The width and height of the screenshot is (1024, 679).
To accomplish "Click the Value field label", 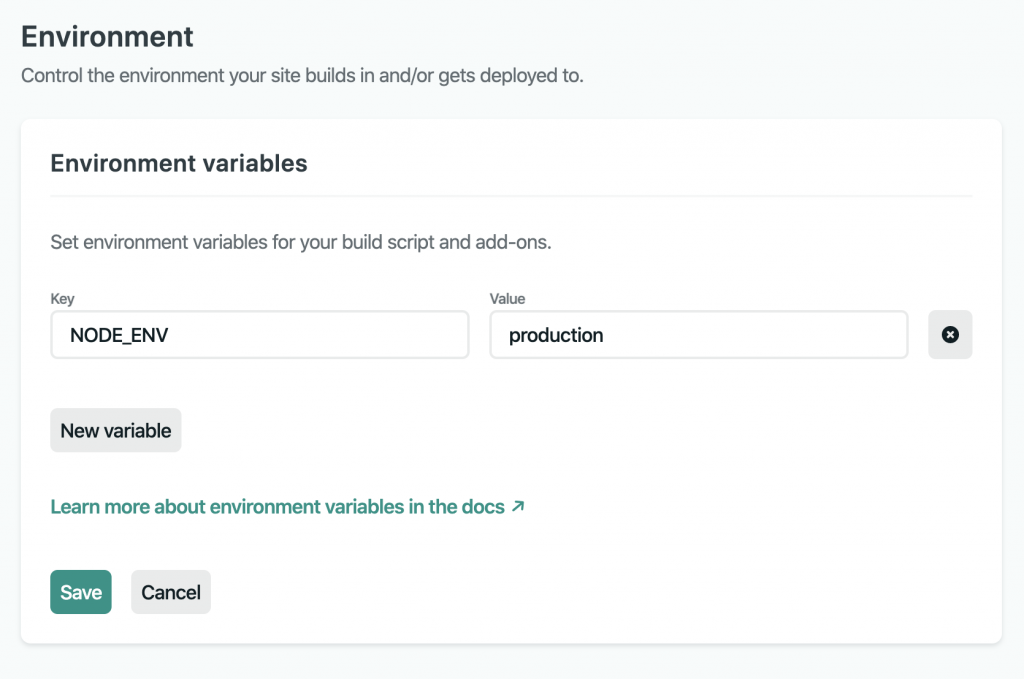I will coord(507,299).
